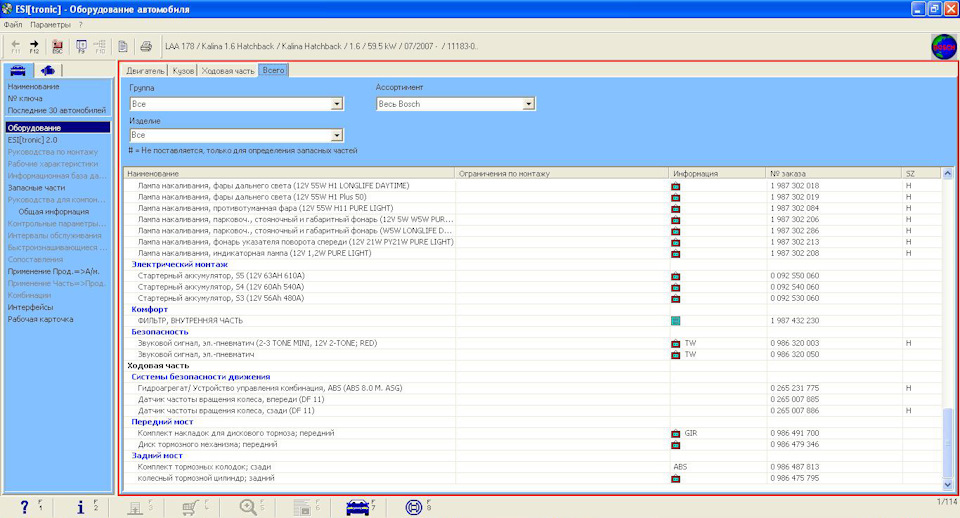The height and width of the screenshot is (518, 960).
Task: Click the Bosch globe logo
Action: pyautogui.click(x=943, y=47)
